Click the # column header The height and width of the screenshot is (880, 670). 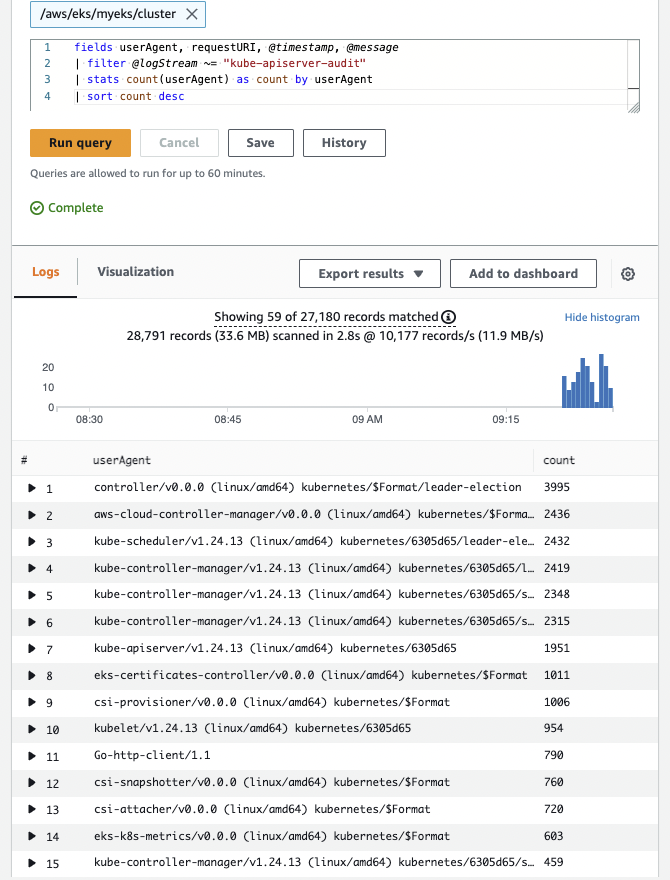24,460
